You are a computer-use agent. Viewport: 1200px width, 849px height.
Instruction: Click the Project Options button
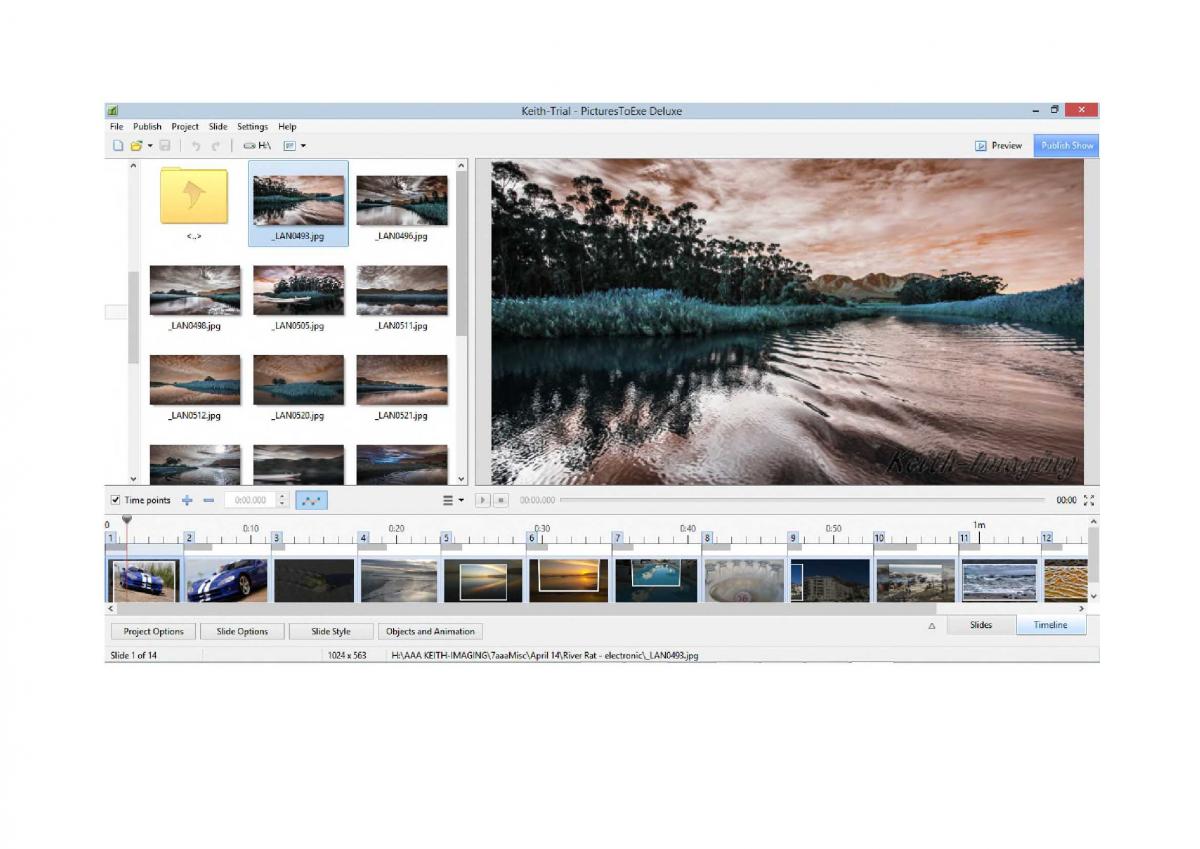(153, 632)
